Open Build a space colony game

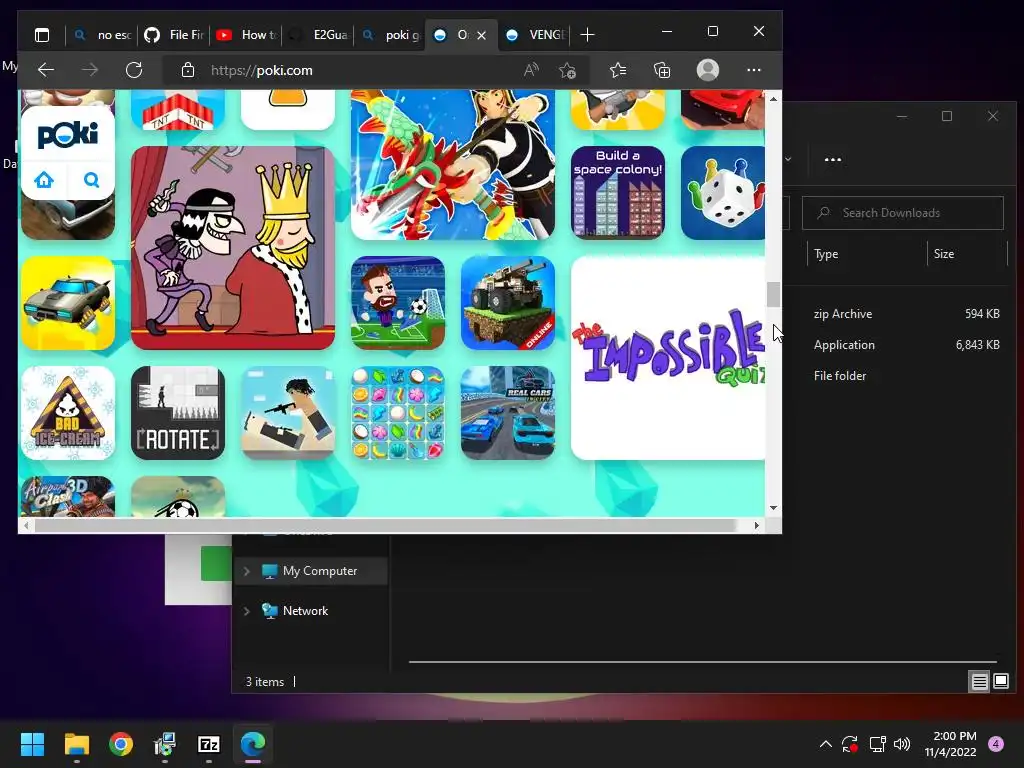617,193
